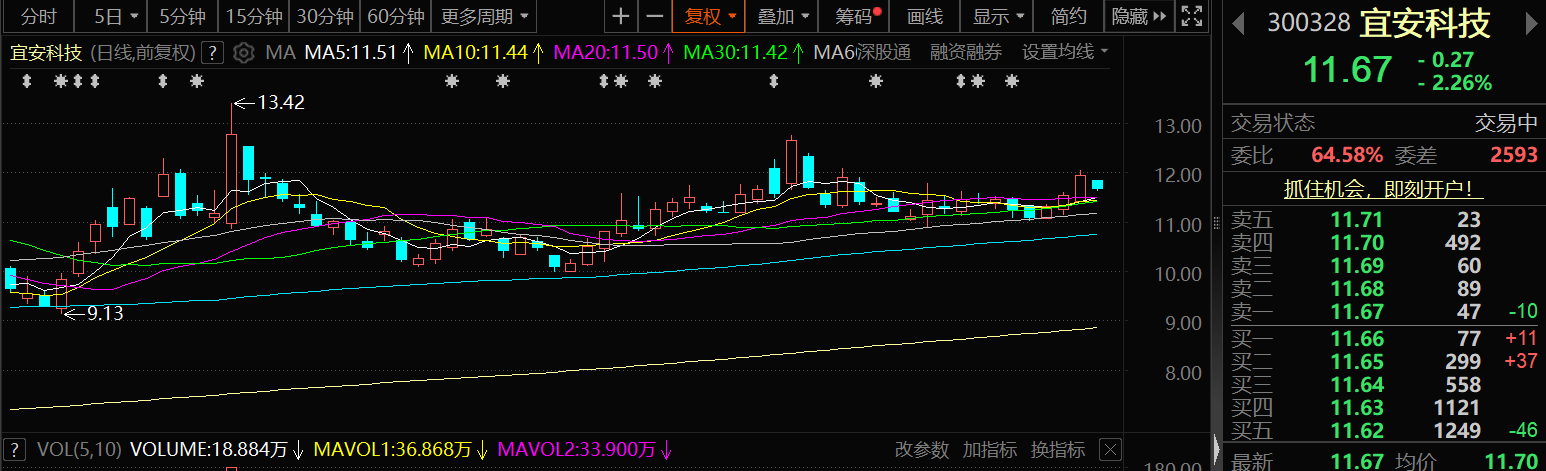The height and width of the screenshot is (471, 1546).
Task: Expand the 设置均线 dropdown
Action: click(x=1066, y=52)
